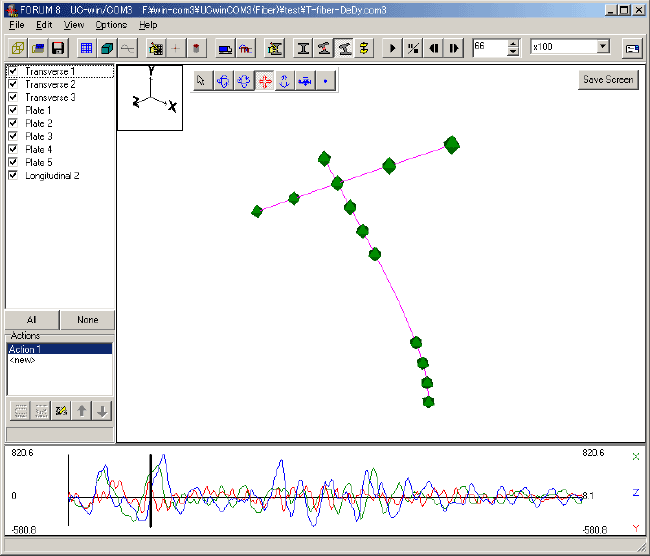Click the move action down arrow icon
This screenshot has height=556, width=650.
tap(102, 411)
